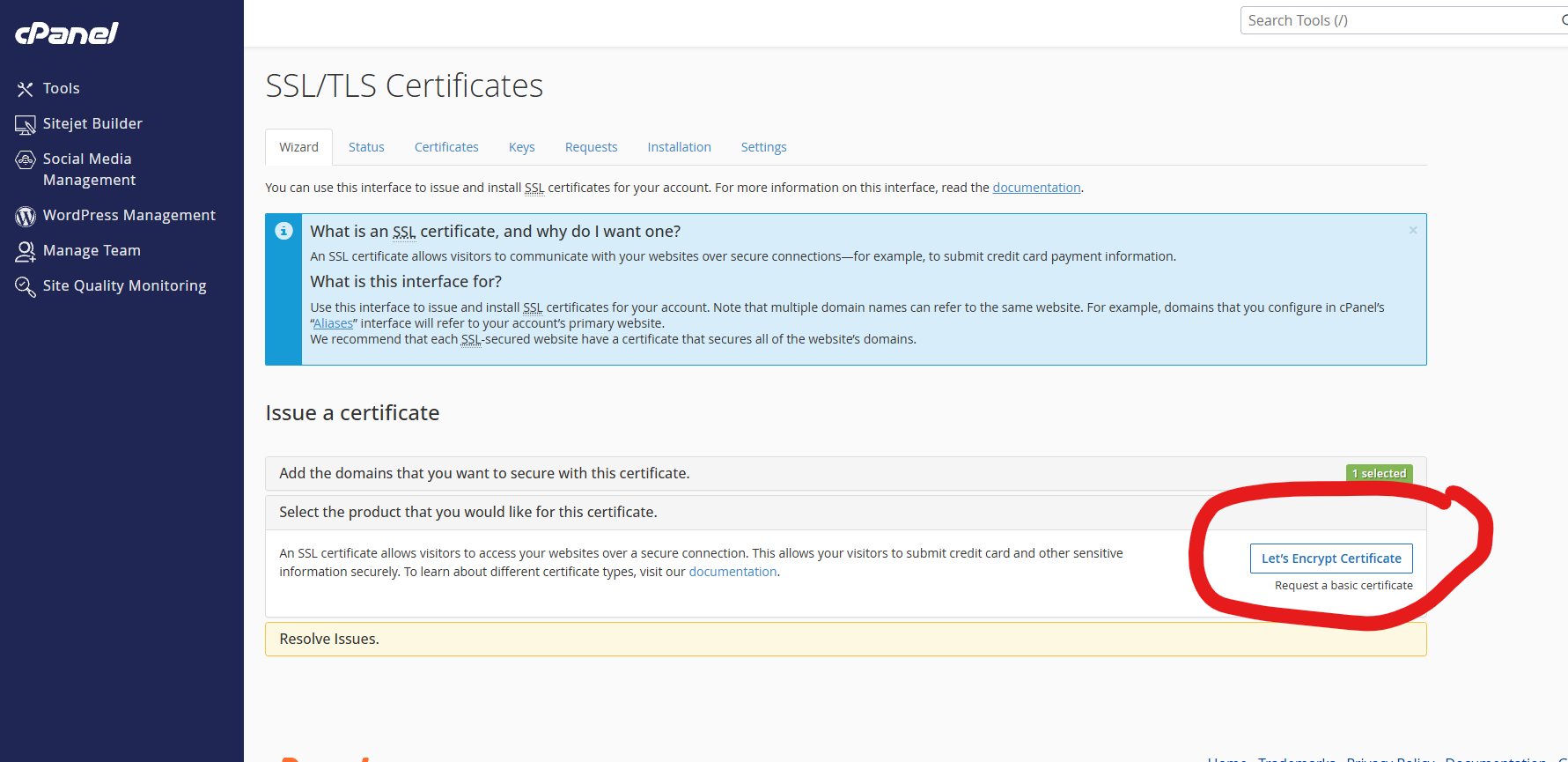Click the green 1 selected badge
Viewport: 1568px width, 762px height.
point(1379,473)
